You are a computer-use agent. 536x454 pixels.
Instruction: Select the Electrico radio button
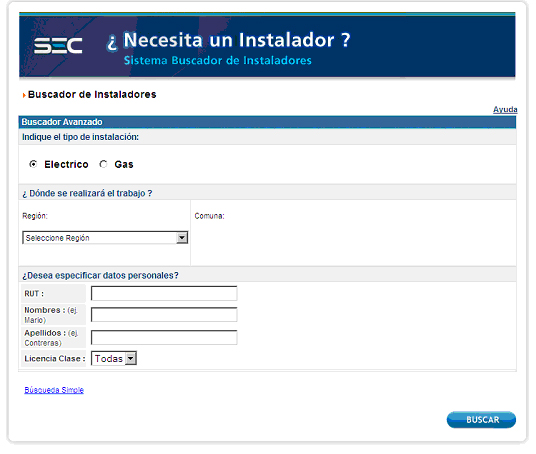[x=33, y=164]
